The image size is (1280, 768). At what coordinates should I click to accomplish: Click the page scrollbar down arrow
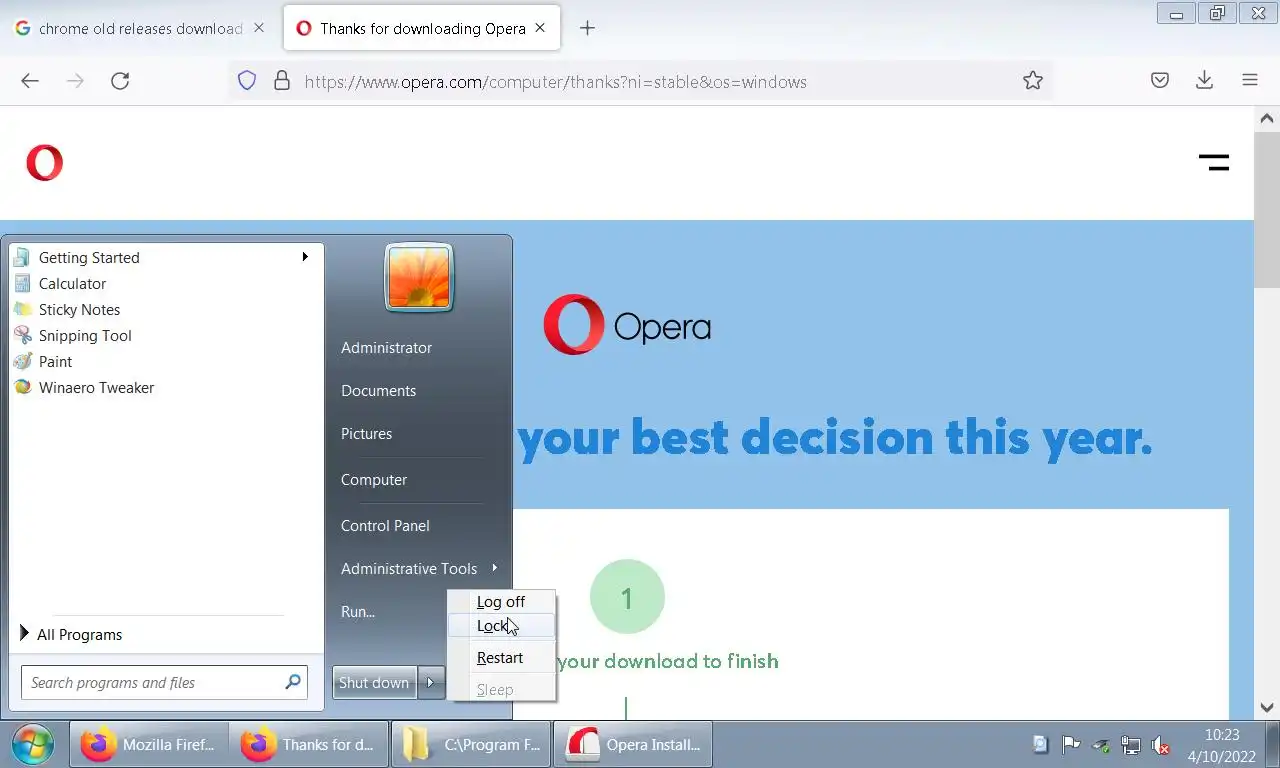tap(1267, 707)
